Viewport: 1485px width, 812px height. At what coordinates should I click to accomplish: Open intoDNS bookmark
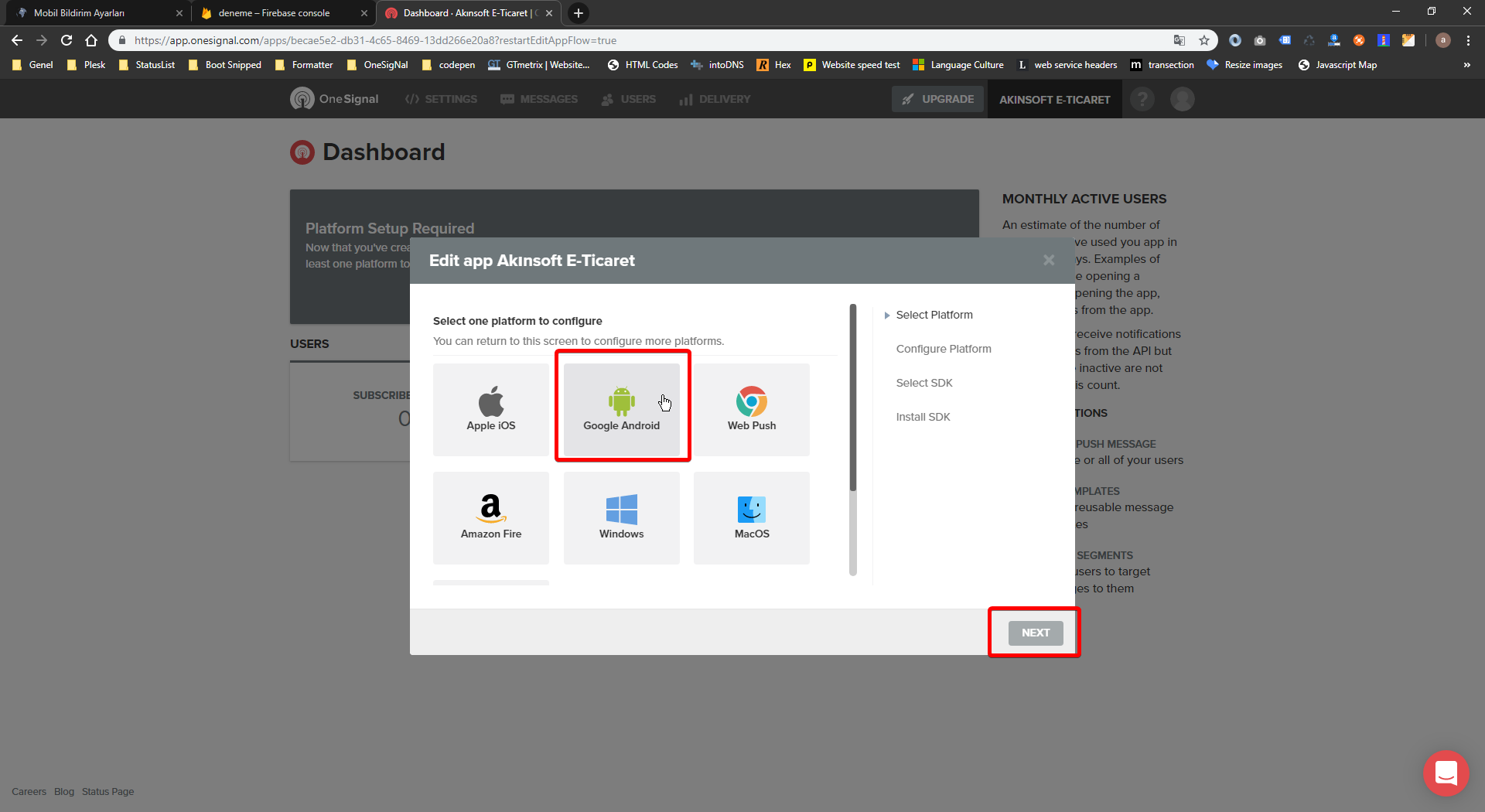coord(717,65)
